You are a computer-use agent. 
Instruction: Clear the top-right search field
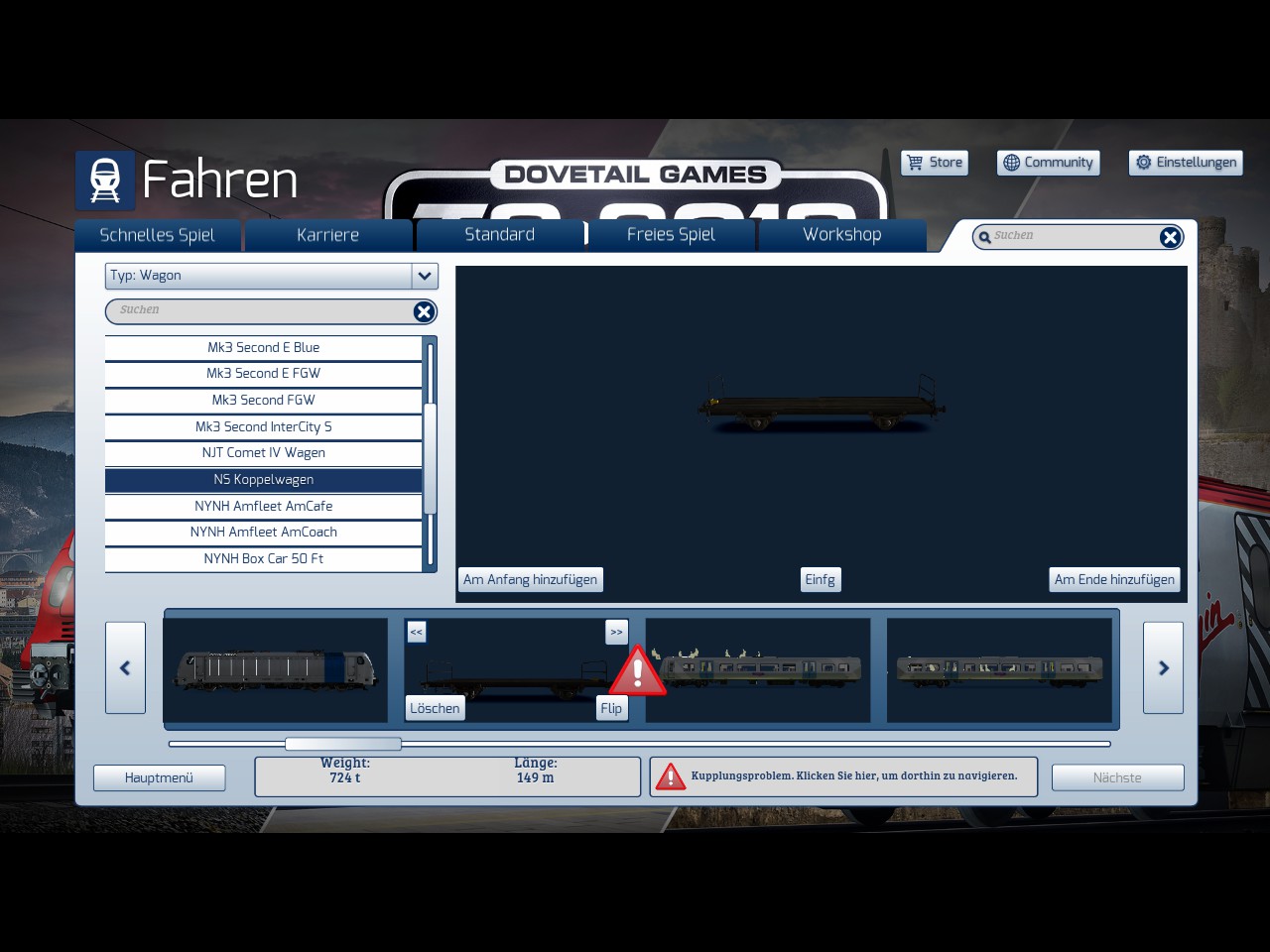(1170, 237)
